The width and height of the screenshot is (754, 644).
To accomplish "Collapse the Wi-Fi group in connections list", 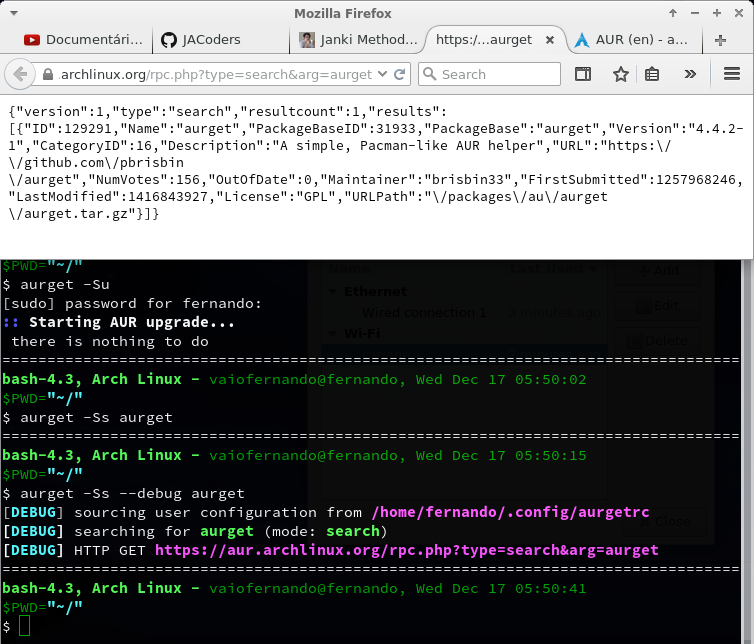I will pyautogui.click(x=332, y=333).
